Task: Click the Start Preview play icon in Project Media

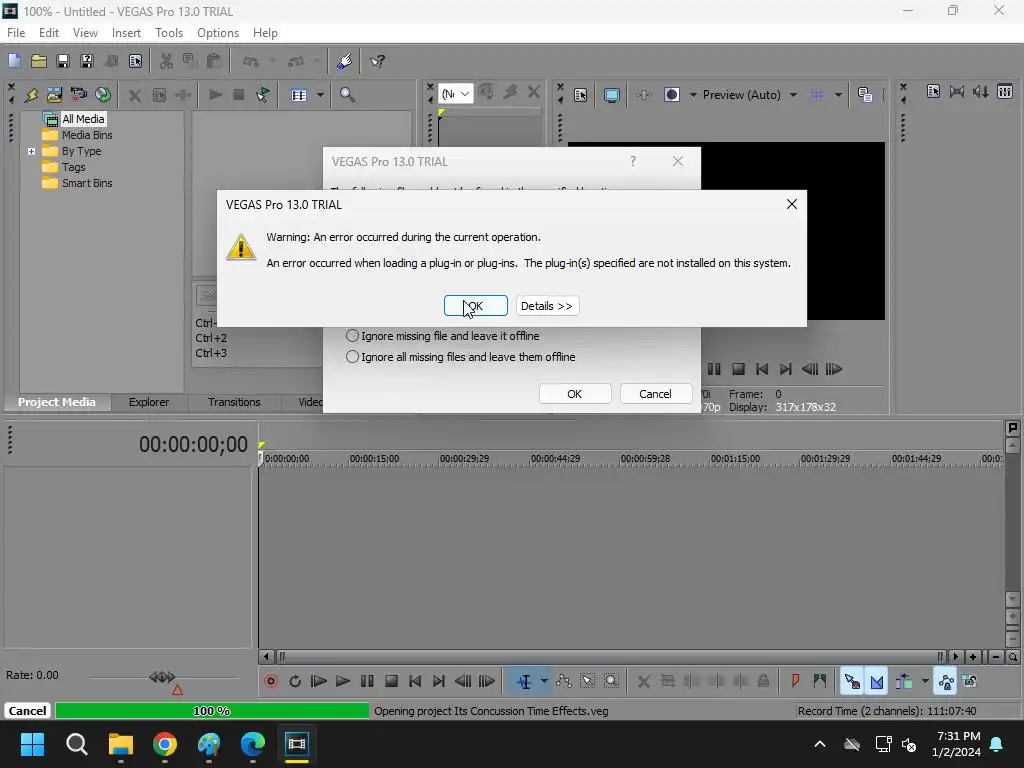Action: pyautogui.click(x=215, y=95)
